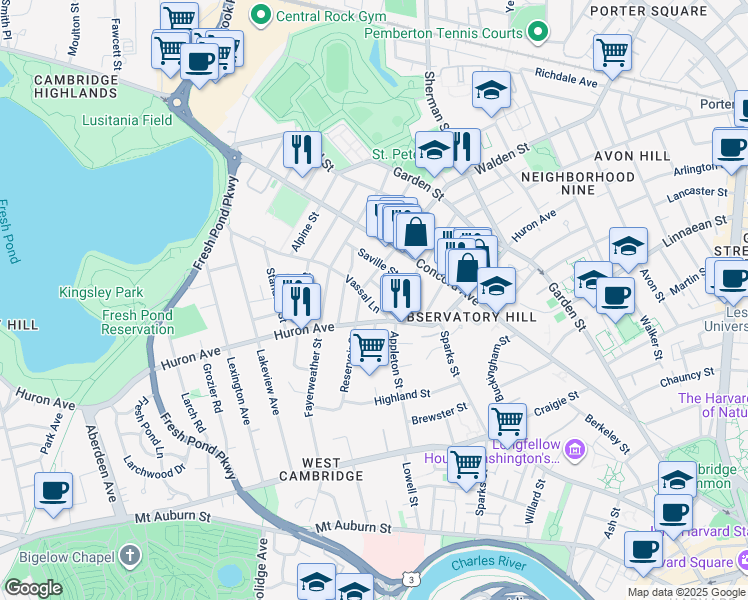Click the AVON HILL label

[632, 156]
